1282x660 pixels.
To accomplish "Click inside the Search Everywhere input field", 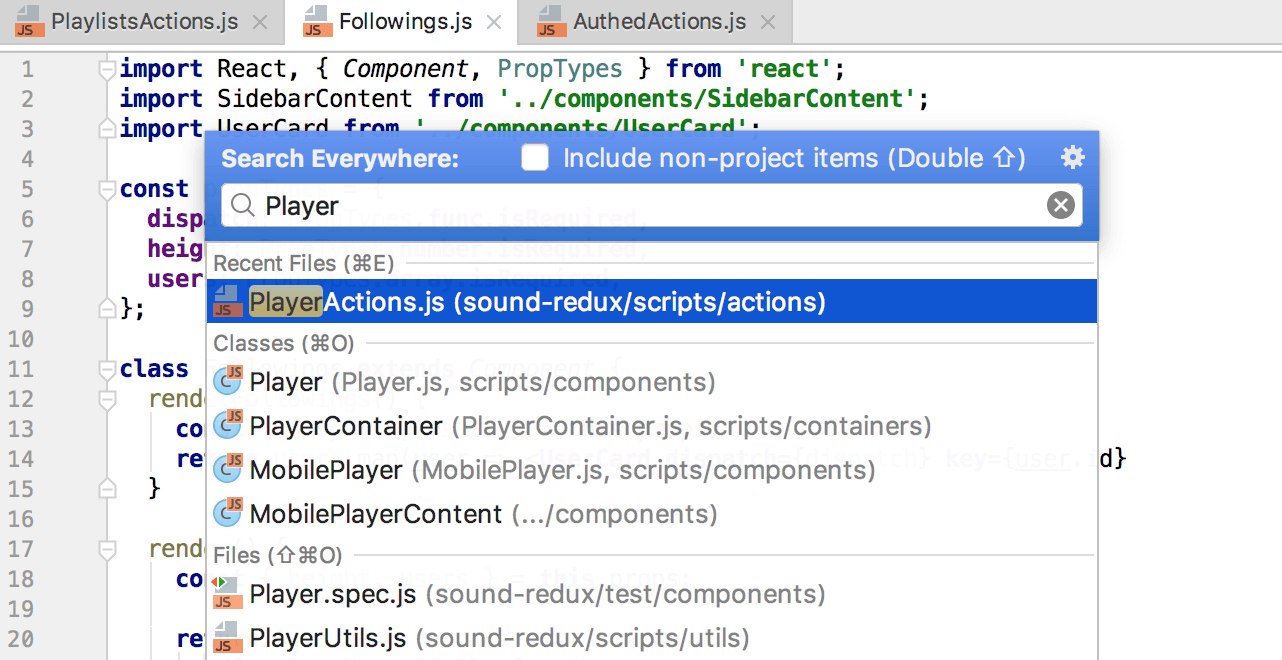I will click(600, 205).
